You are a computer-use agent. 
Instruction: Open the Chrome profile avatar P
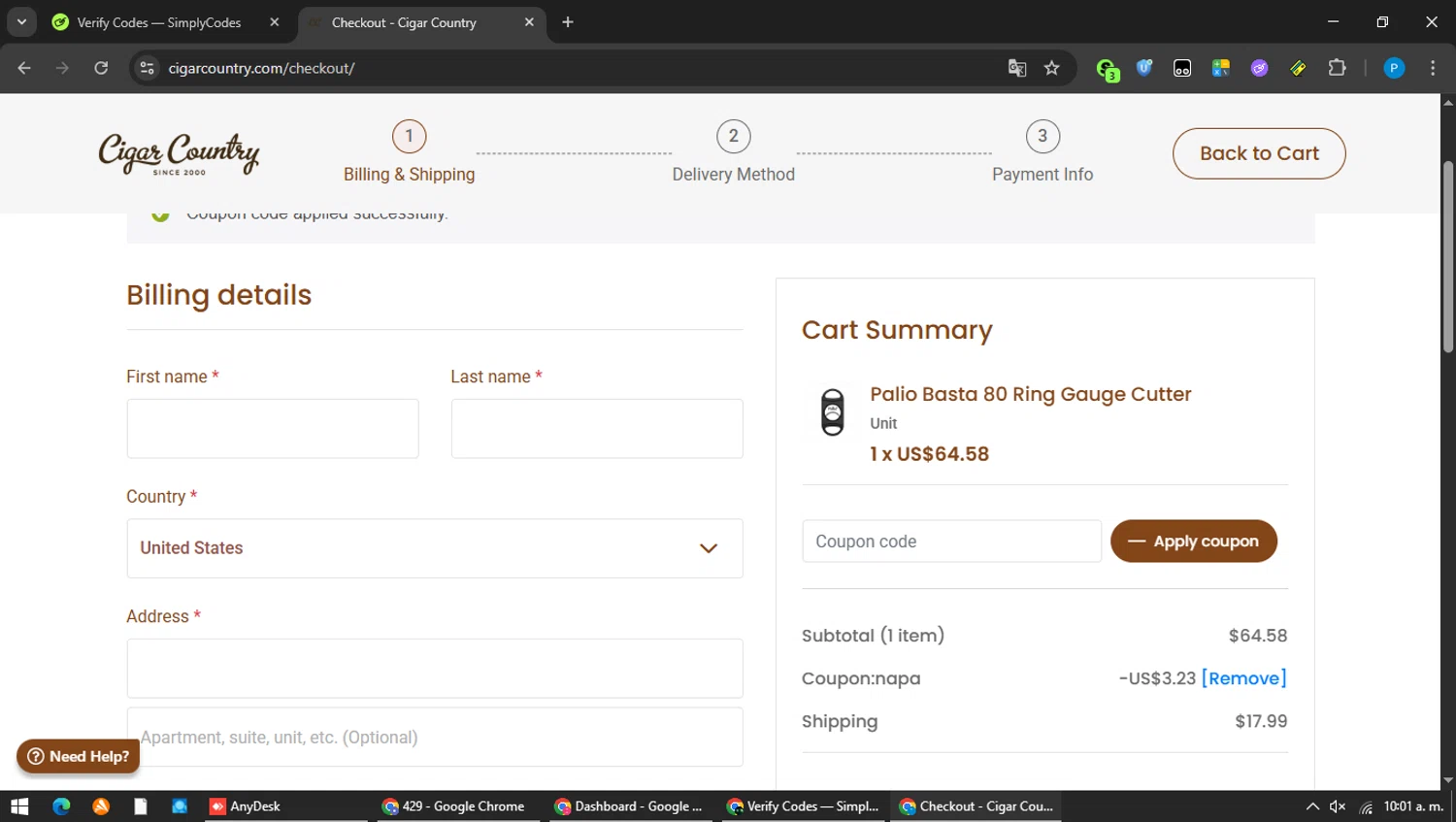1394,68
